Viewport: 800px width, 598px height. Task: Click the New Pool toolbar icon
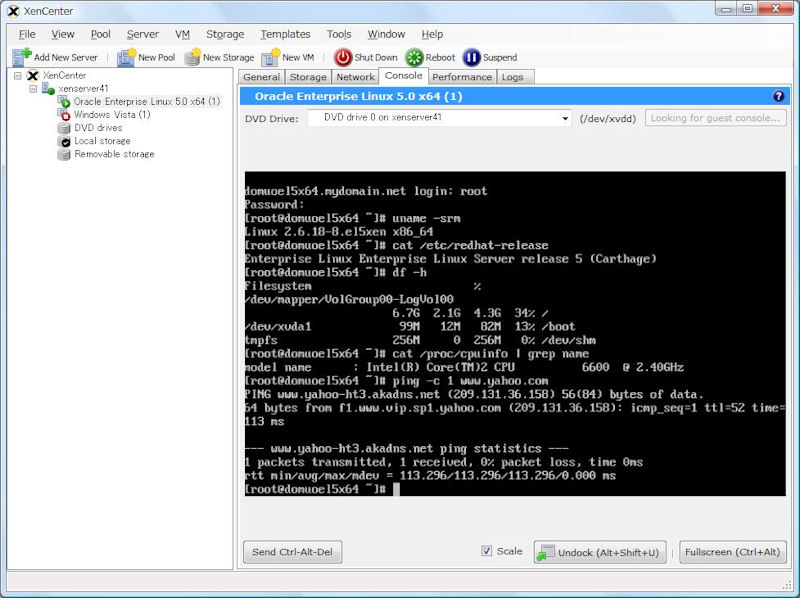pyautogui.click(x=126, y=57)
